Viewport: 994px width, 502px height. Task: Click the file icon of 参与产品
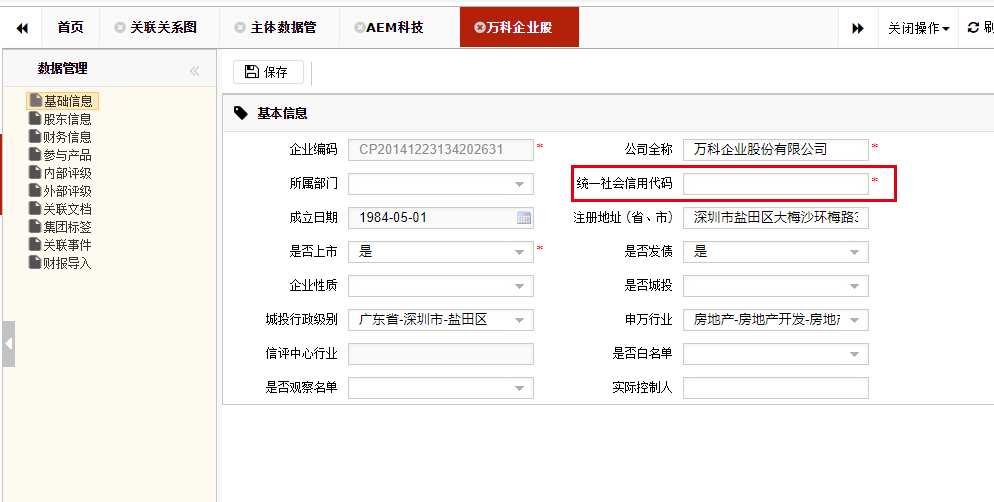click(x=36, y=155)
